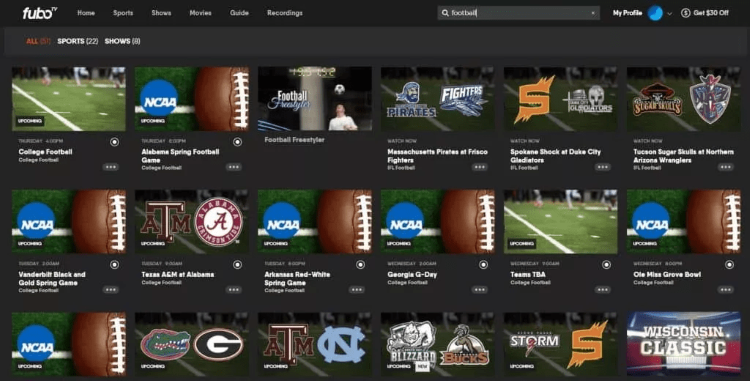Record the Teams TBA event
Screen dimensions: 750x381
[606, 264]
